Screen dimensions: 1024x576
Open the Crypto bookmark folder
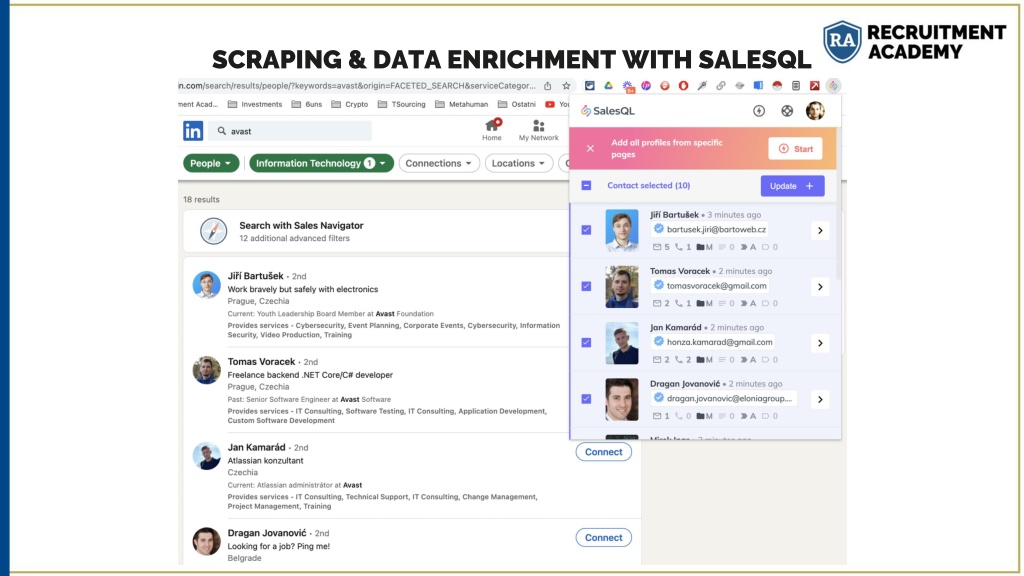[349, 104]
